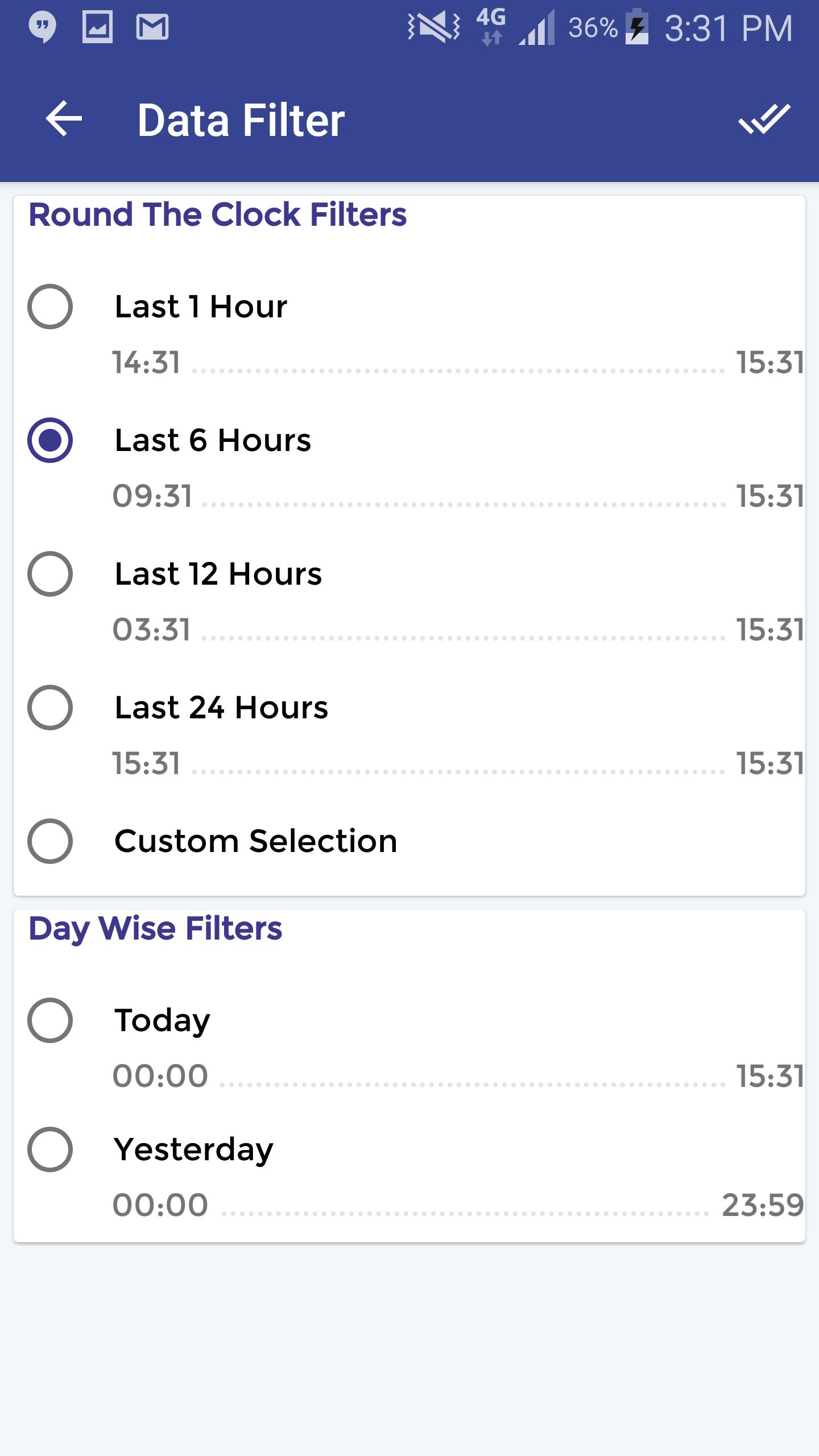Apply filter with double checkmark icon
The image size is (819, 1456).
tap(764, 119)
